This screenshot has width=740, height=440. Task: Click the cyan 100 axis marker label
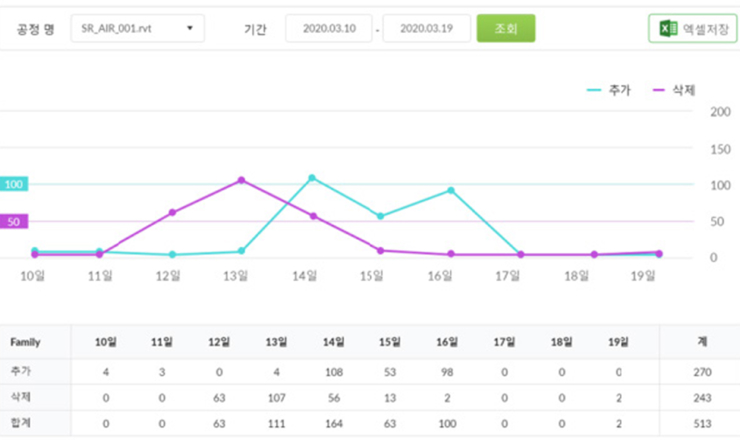coord(14,185)
